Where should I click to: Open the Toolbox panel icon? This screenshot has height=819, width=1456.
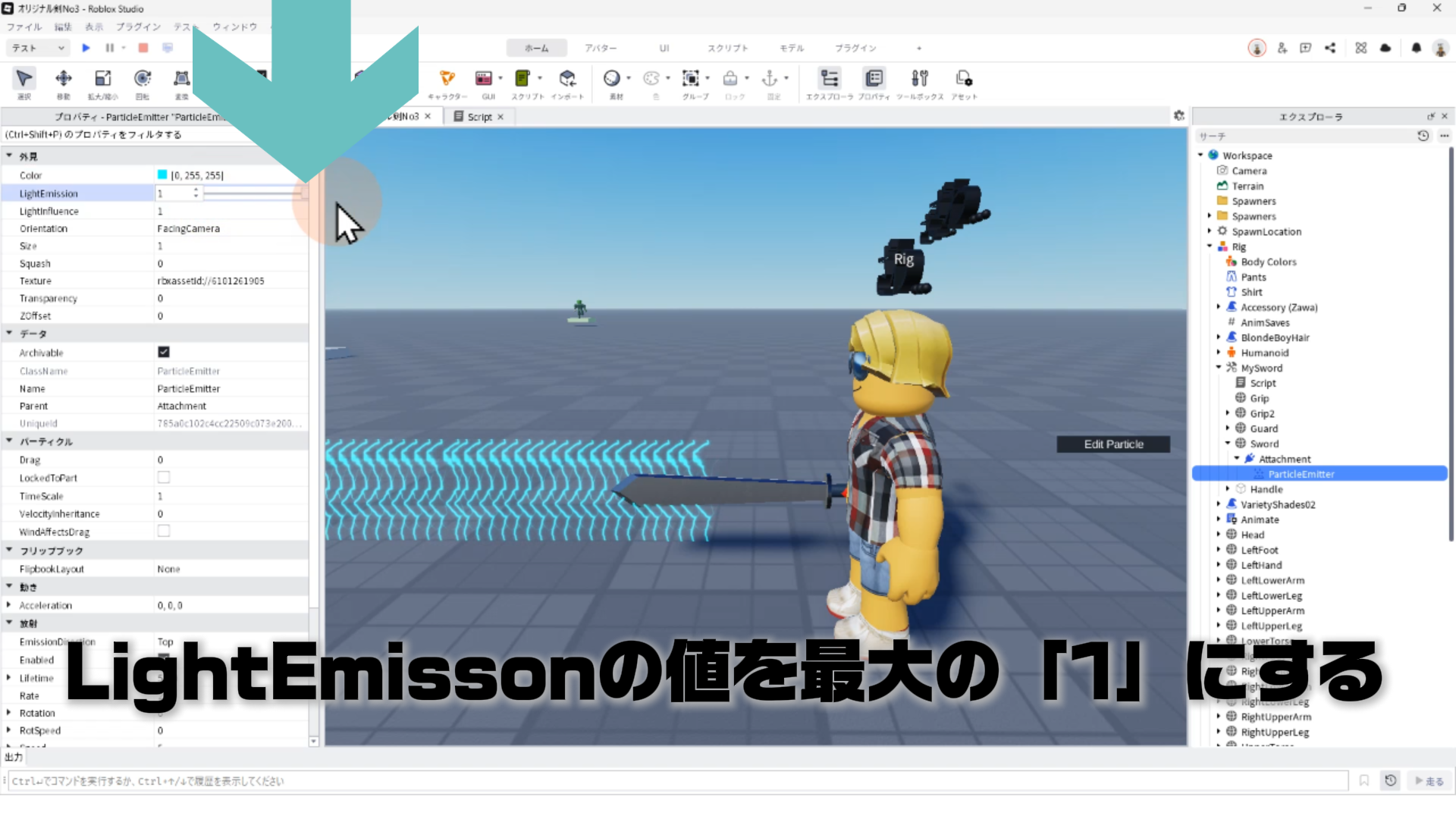[x=919, y=79]
